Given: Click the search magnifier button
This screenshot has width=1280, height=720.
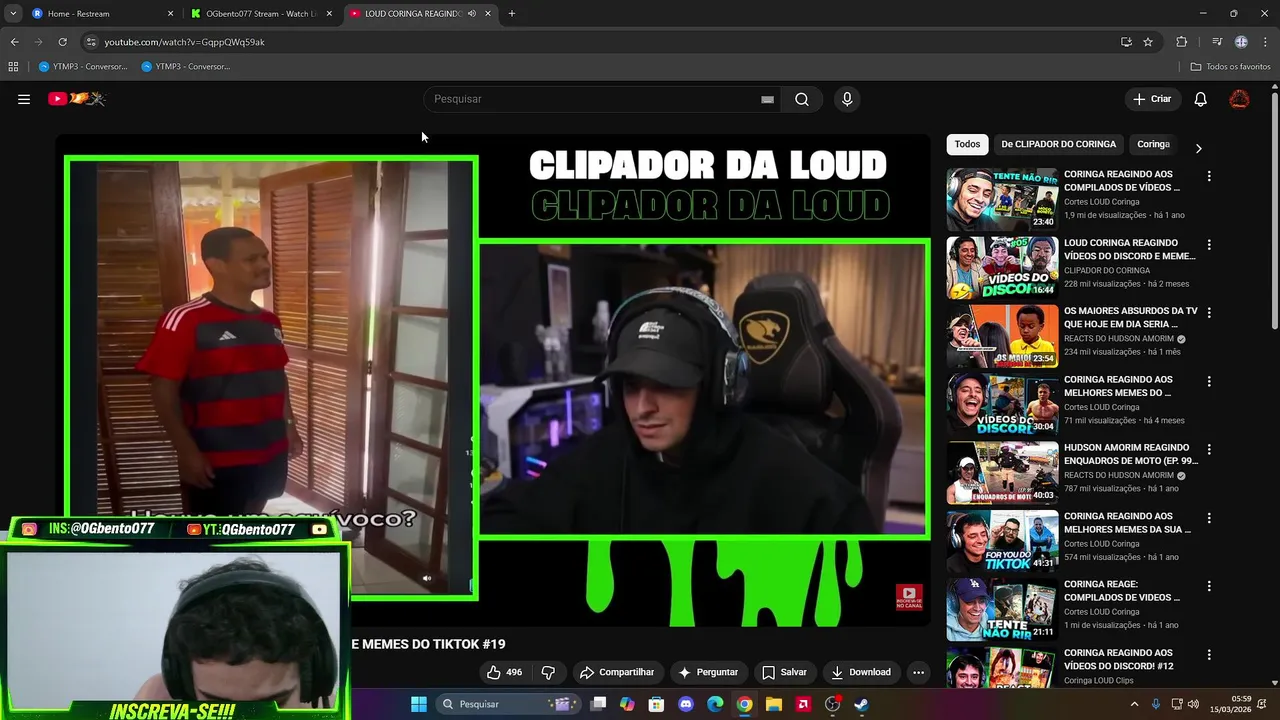Looking at the screenshot, I should (802, 99).
